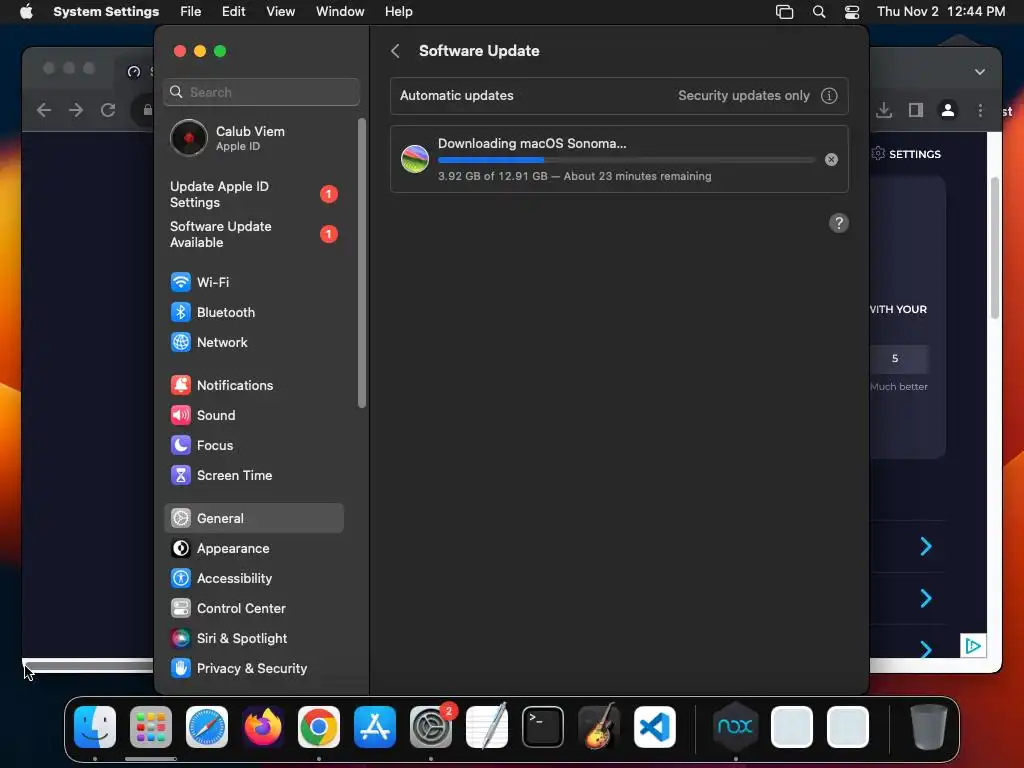
Task: Select rating 5 in background web page
Action: tap(895, 359)
